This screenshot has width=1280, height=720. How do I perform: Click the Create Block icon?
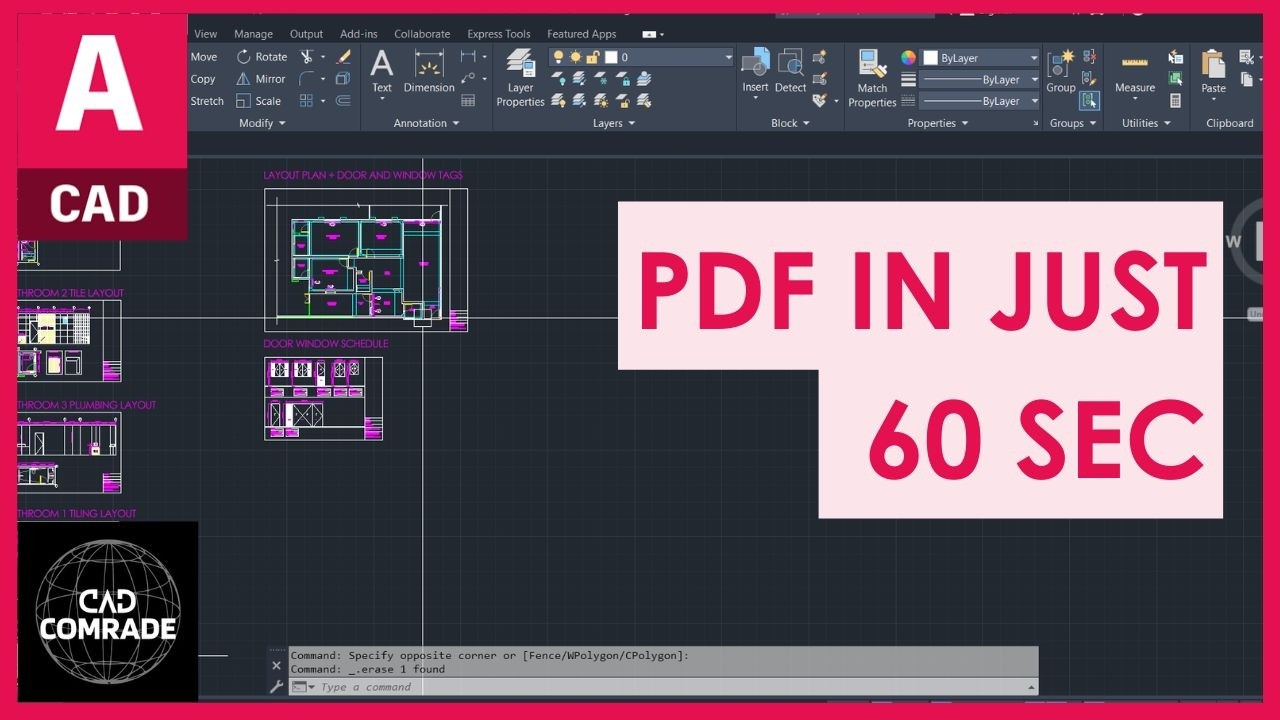(x=819, y=57)
